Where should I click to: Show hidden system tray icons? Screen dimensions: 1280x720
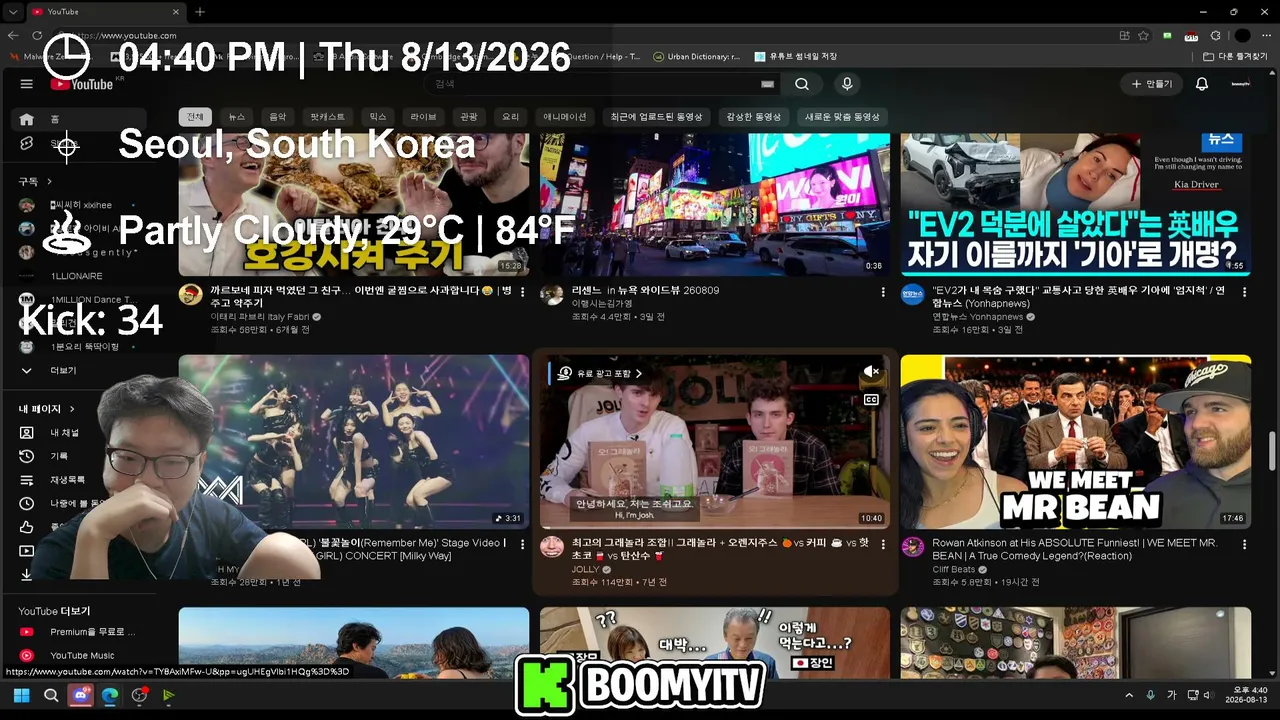tap(1129, 695)
